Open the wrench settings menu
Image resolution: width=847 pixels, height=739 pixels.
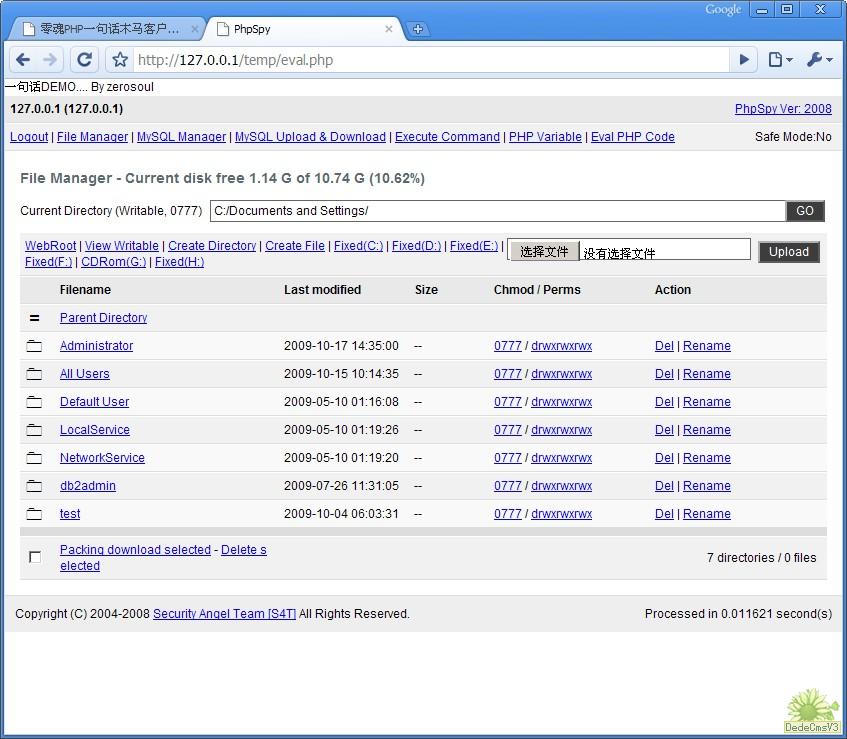tap(819, 60)
